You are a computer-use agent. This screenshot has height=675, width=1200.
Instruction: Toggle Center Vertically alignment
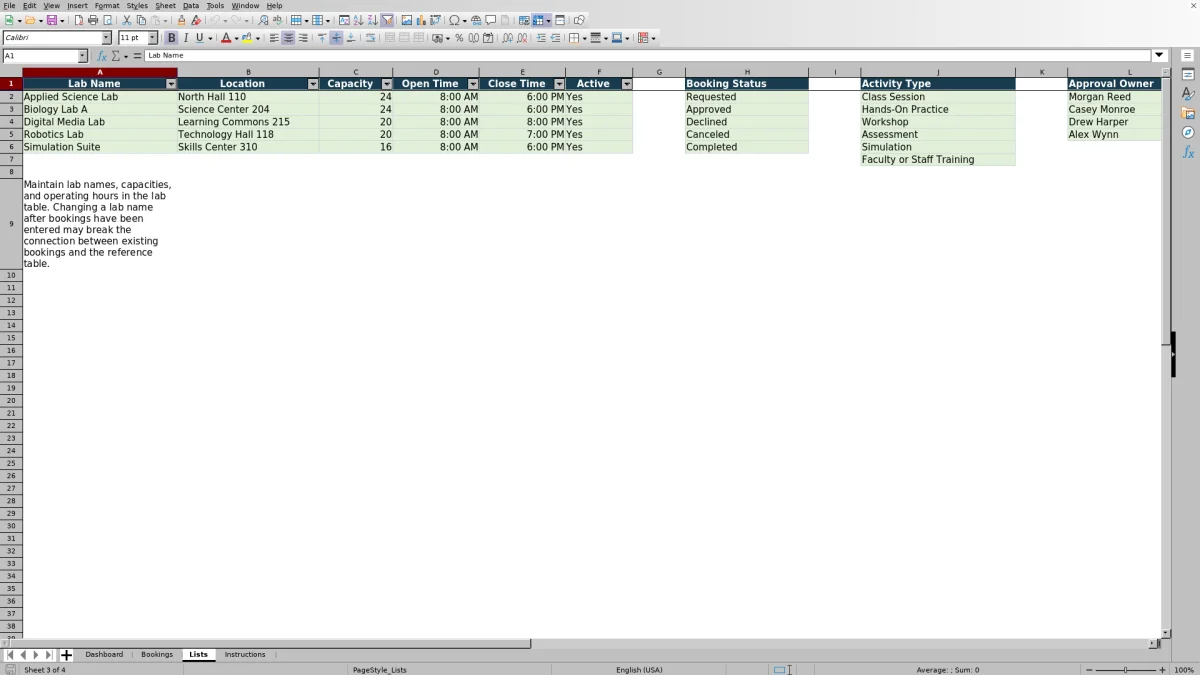[336, 38]
